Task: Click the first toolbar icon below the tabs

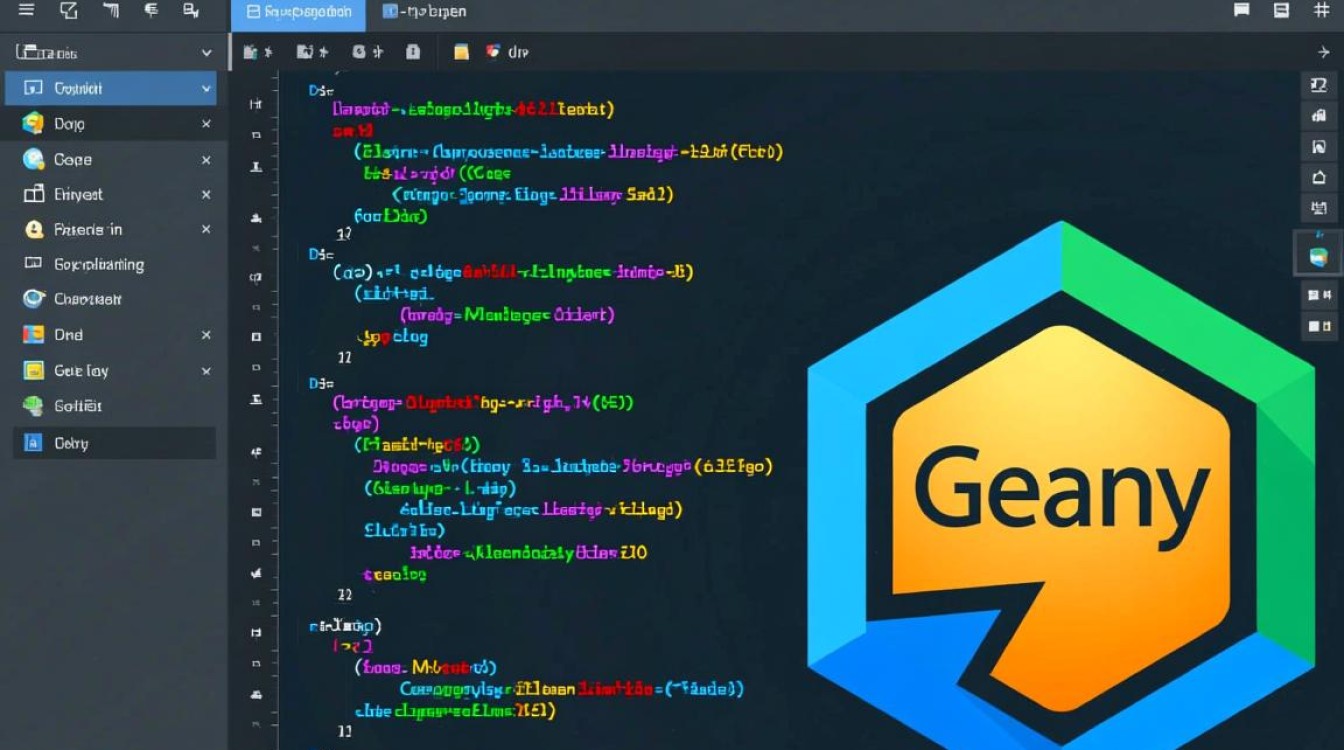Action: coord(251,52)
